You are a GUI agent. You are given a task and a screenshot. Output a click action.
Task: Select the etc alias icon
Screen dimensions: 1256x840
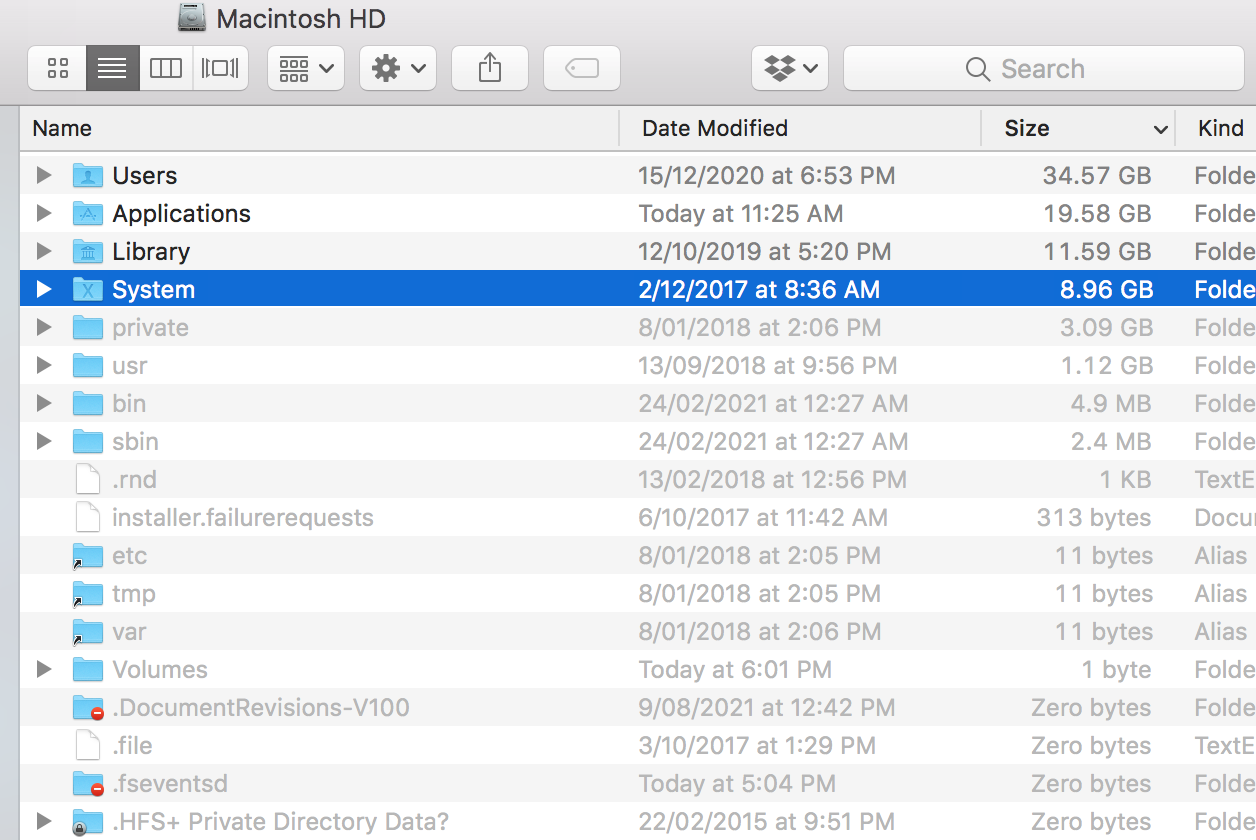click(x=88, y=556)
